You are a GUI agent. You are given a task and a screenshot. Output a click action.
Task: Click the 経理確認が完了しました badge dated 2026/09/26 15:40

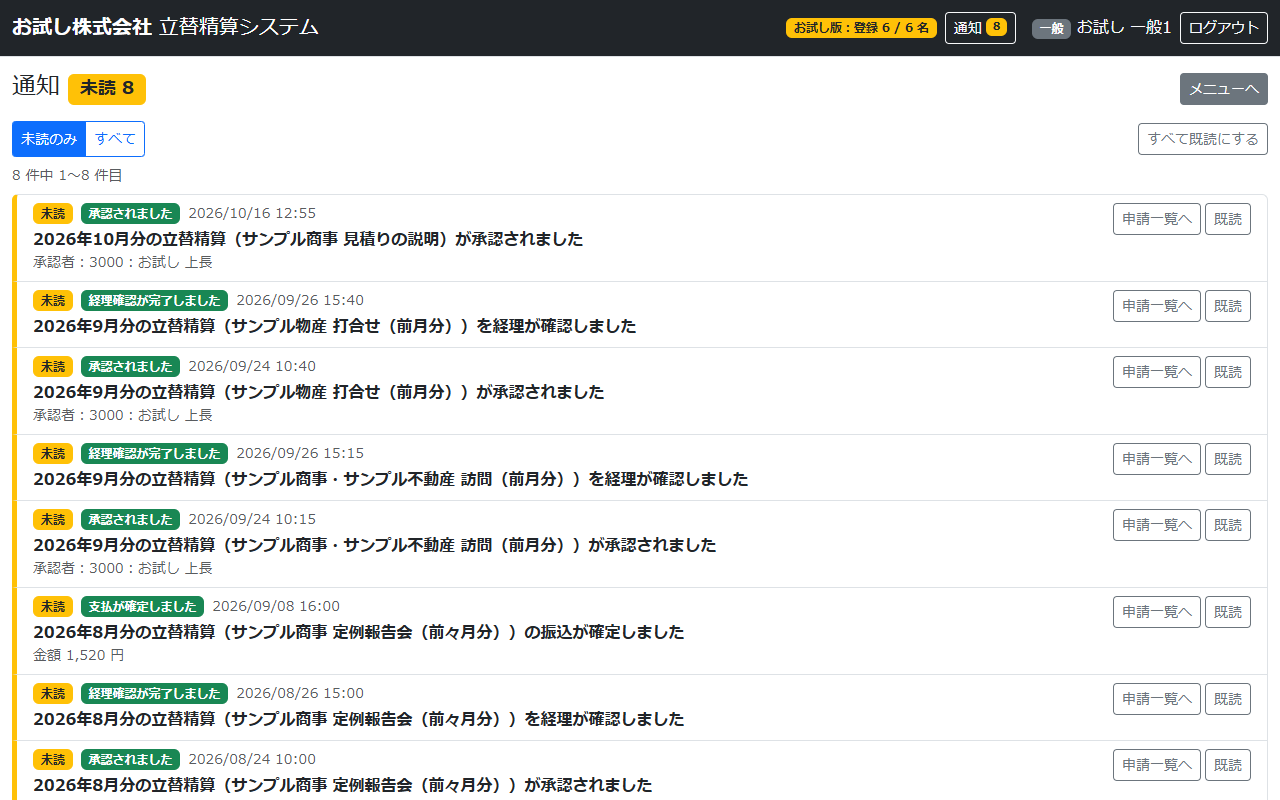tap(154, 300)
